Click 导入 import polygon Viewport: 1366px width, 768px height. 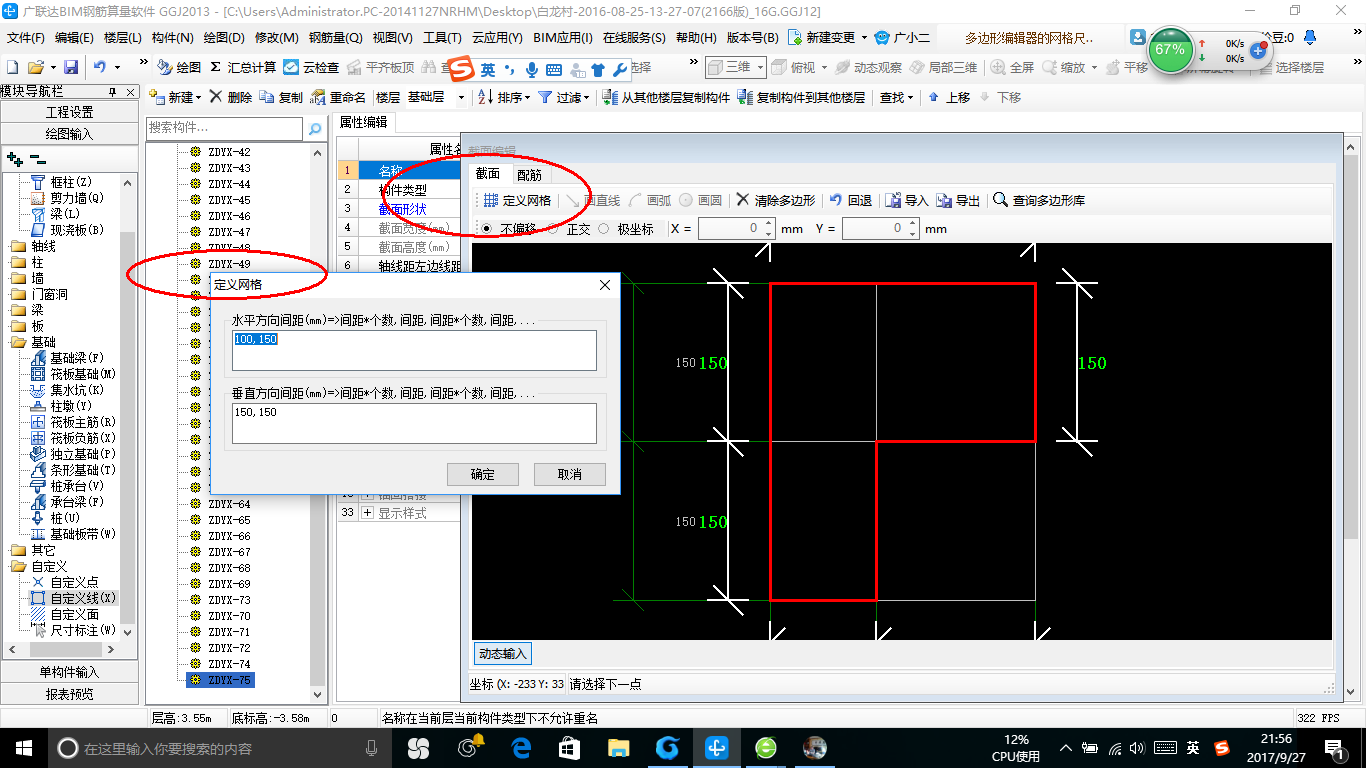(908, 200)
